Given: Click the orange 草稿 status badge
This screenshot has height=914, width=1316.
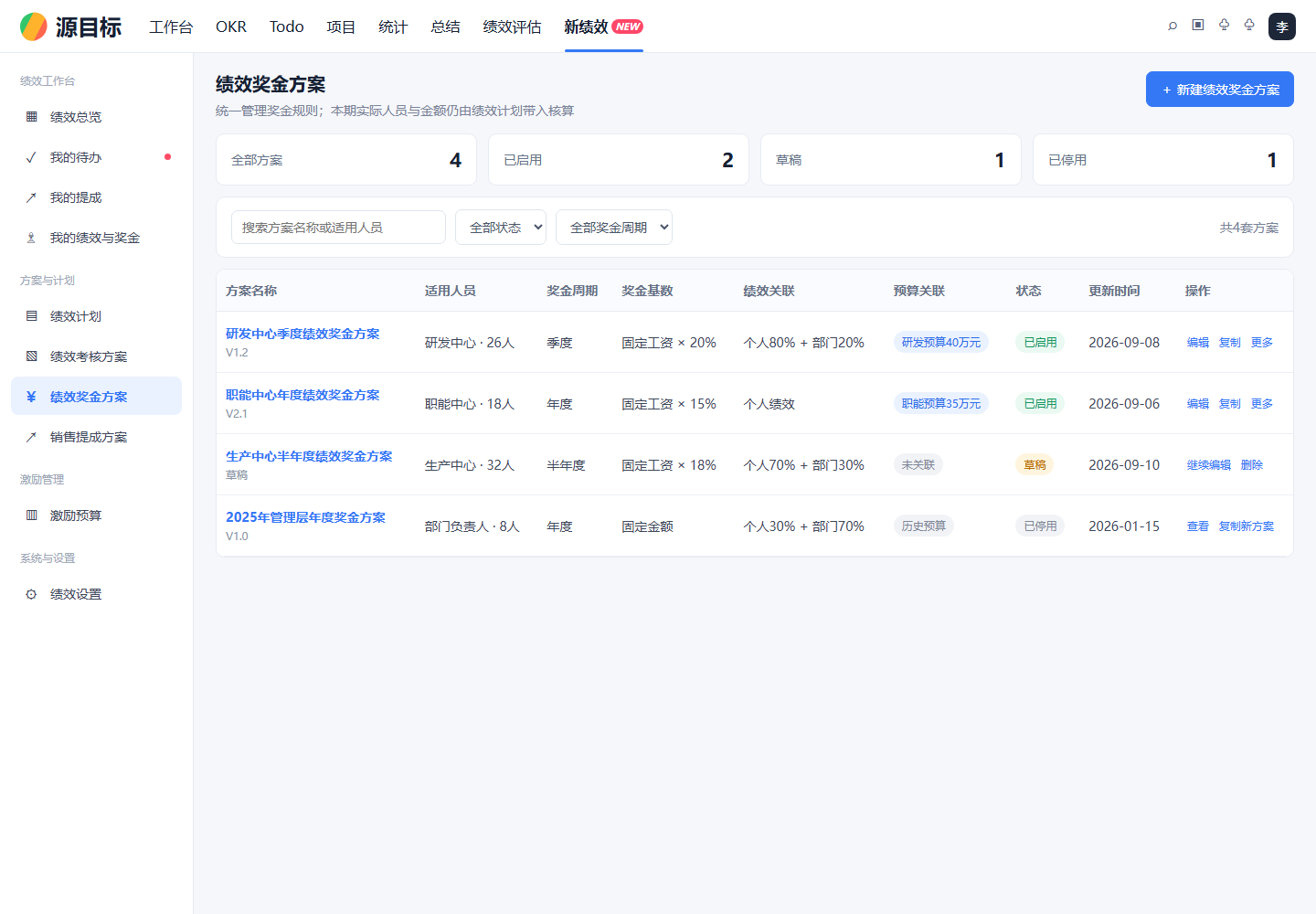Looking at the screenshot, I should (1035, 465).
